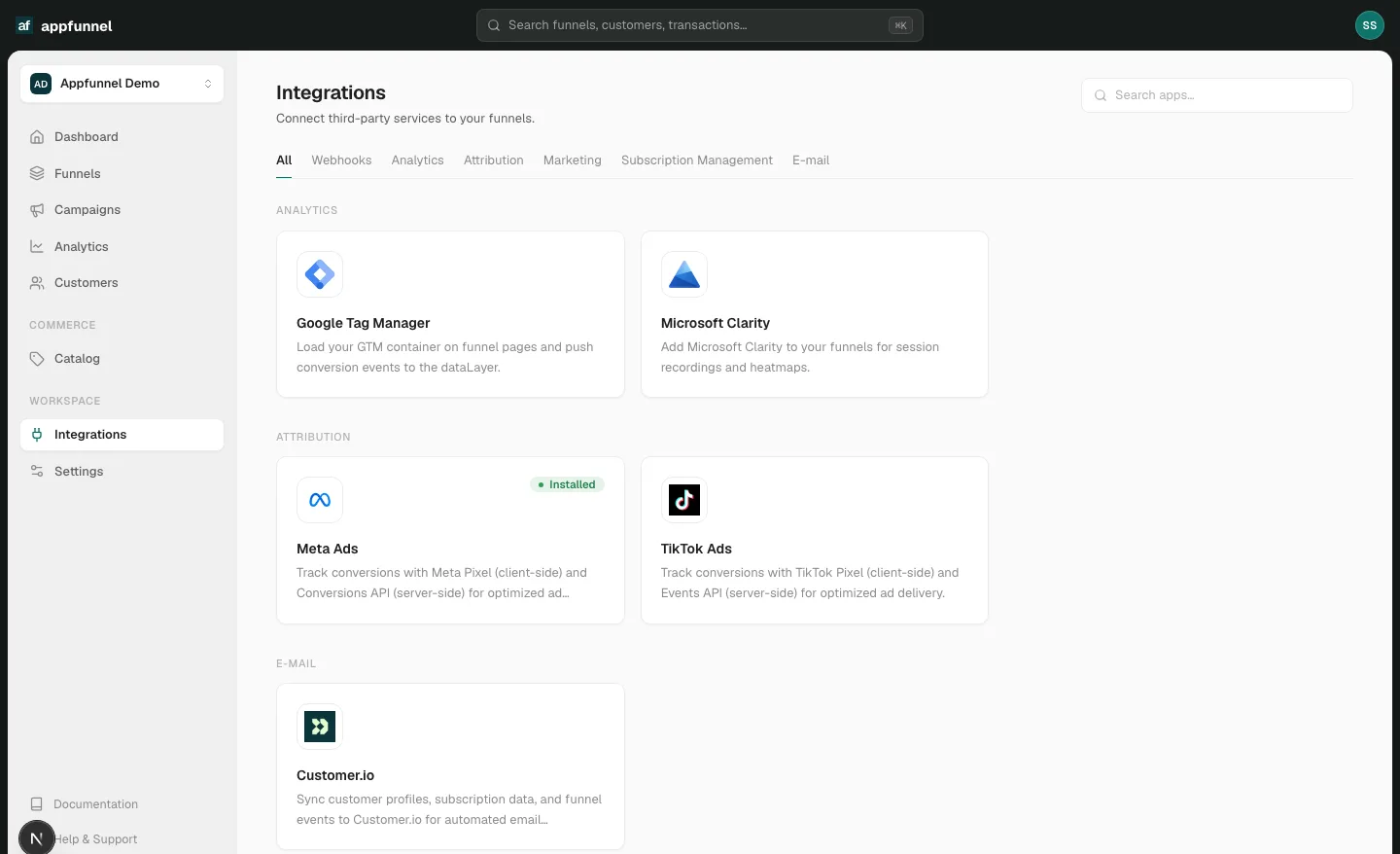Open Settings under Workspace
Image resolution: width=1400 pixels, height=854 pixels.
[122, 472]
